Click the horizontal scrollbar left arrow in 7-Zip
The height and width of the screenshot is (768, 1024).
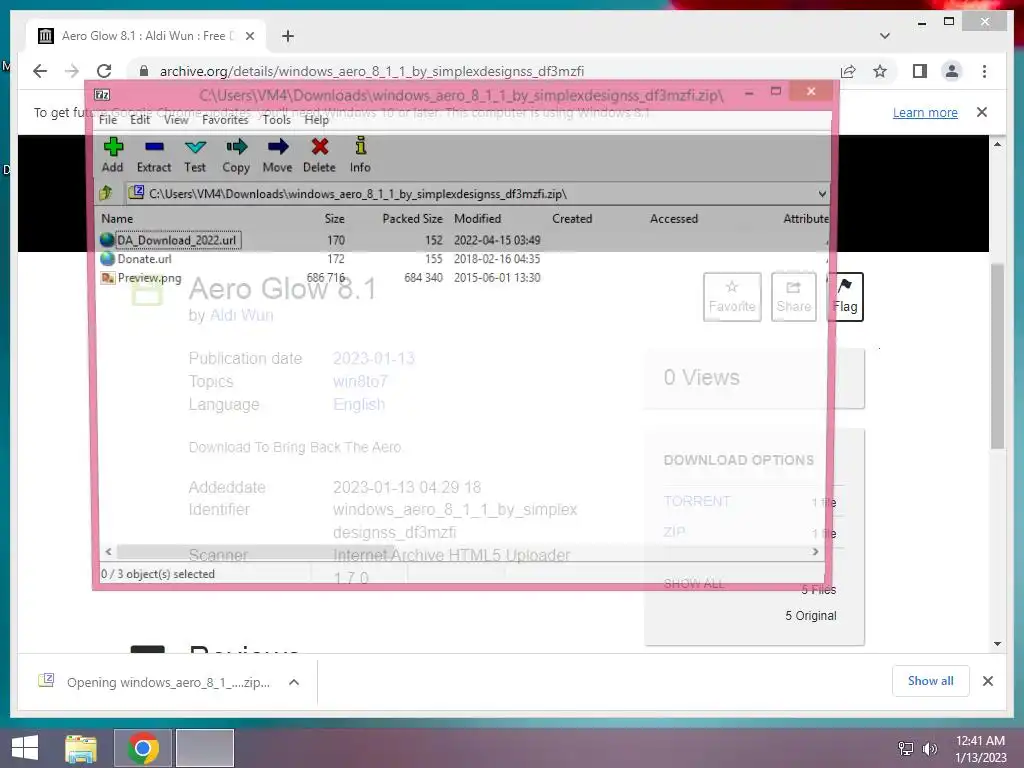click(108, 552)
